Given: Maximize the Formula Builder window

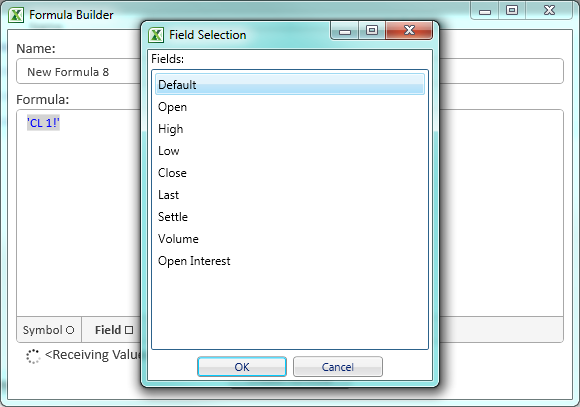Looking at the screenshot, I should (512, 10).
